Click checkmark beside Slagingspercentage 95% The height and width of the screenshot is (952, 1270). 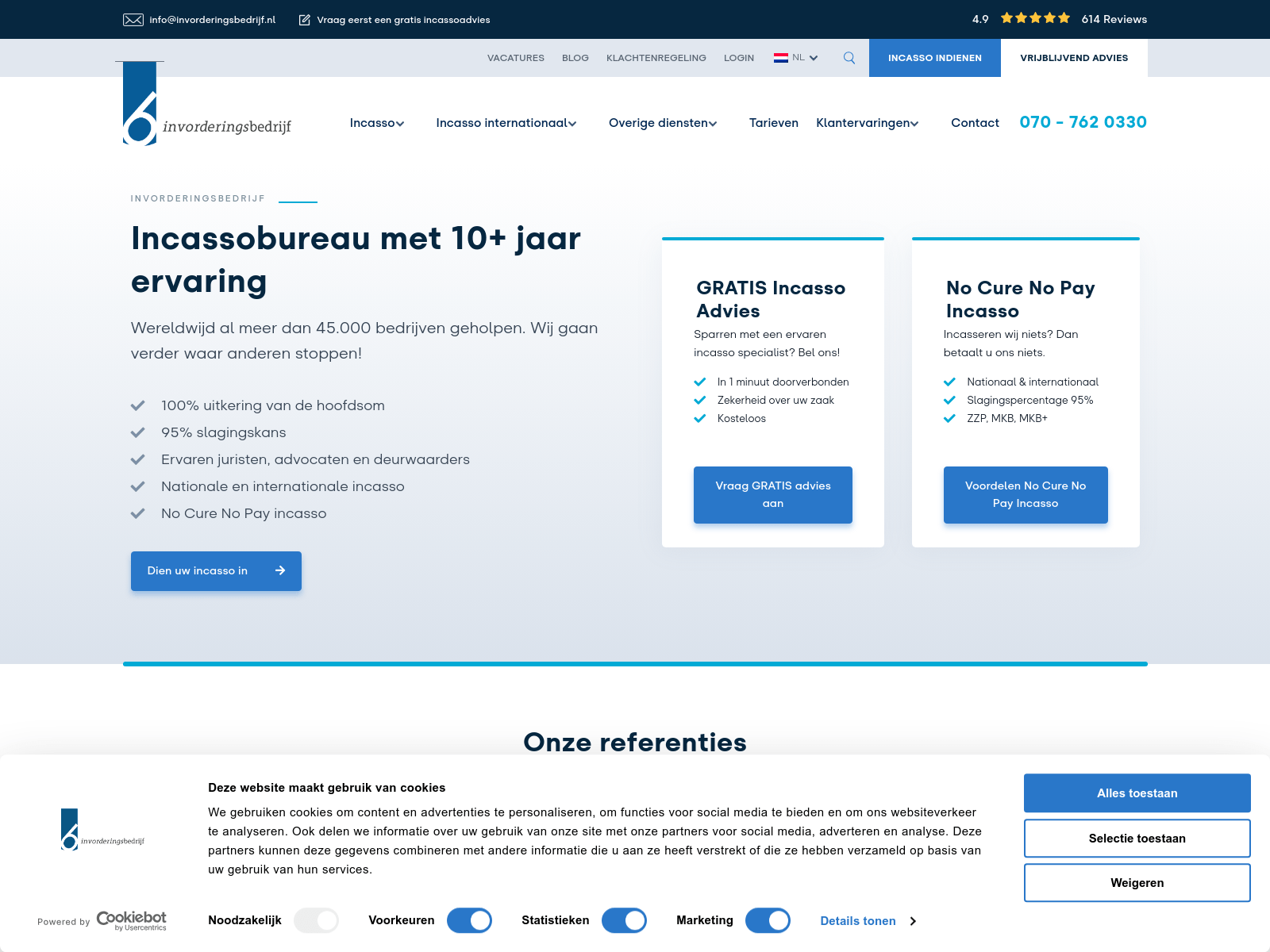tap(949, 400)
